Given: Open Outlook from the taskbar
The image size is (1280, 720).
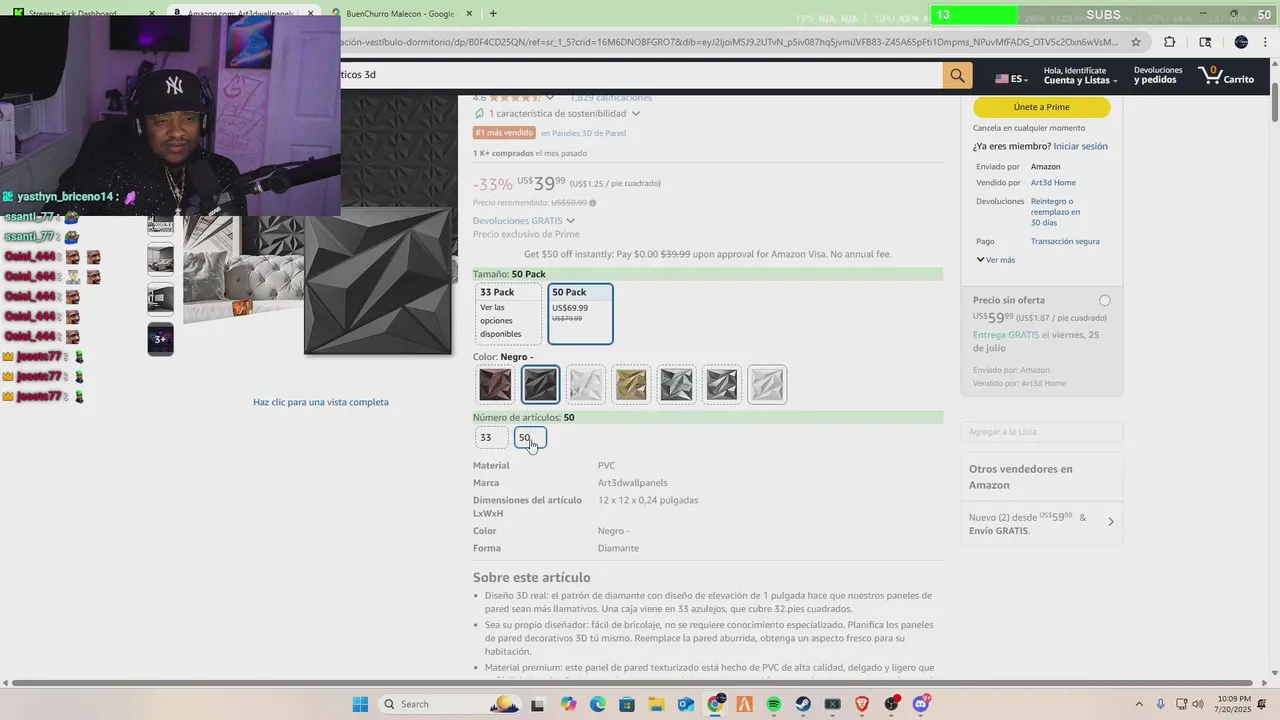Looking at the screenshot, I should tap(686, 704).
